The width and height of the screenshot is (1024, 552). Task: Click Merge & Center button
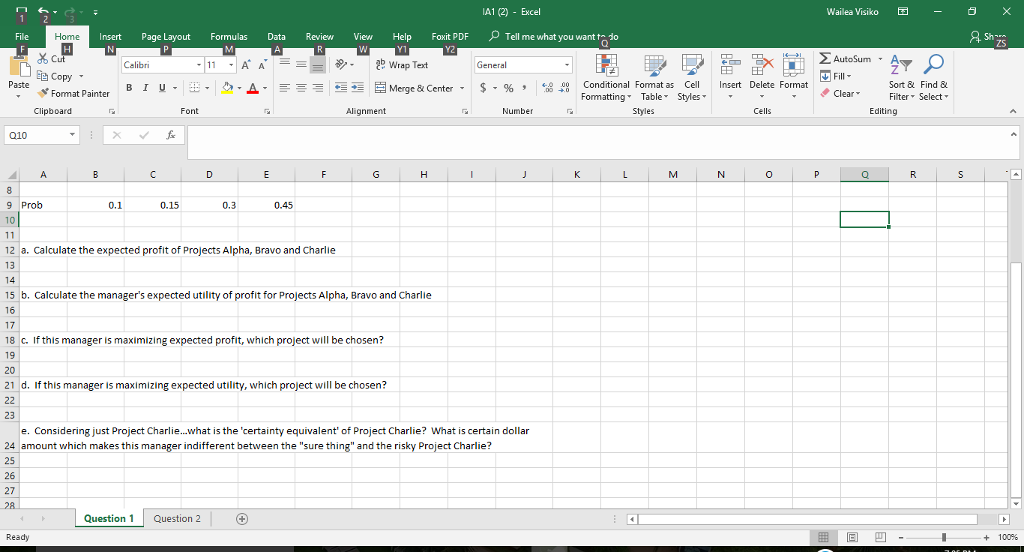[414, 88]
